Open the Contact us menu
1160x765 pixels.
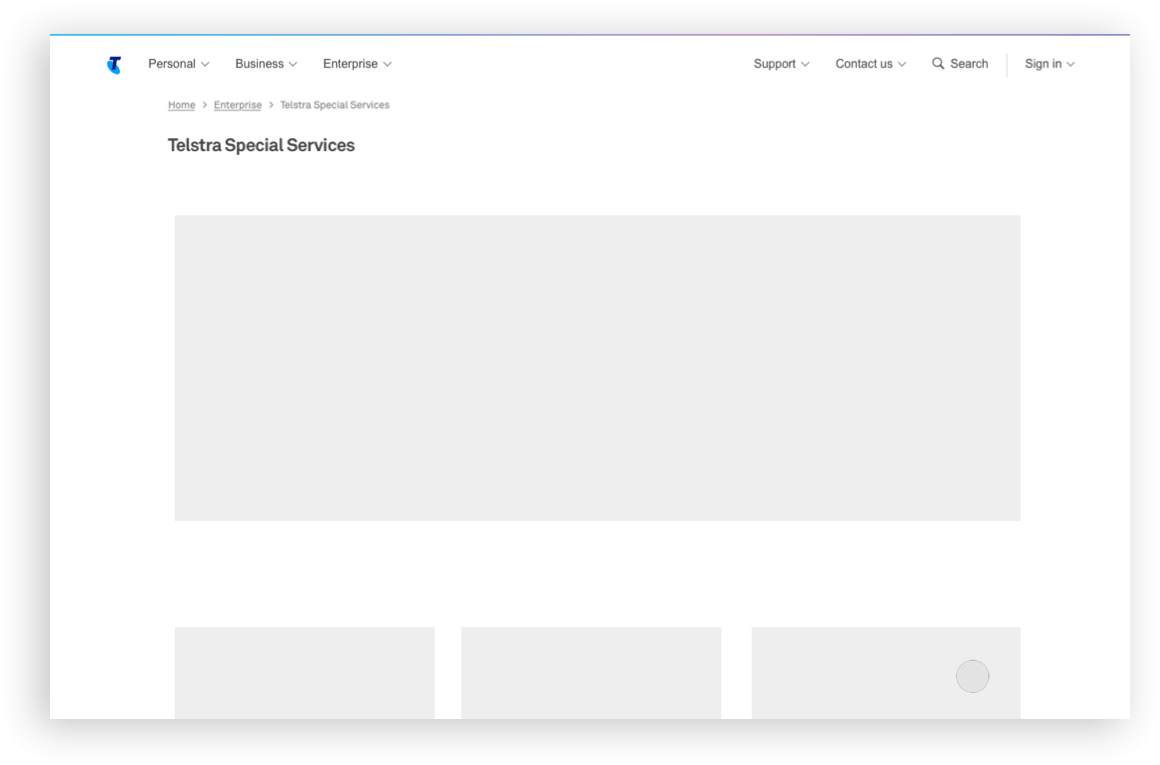[871, 64]
